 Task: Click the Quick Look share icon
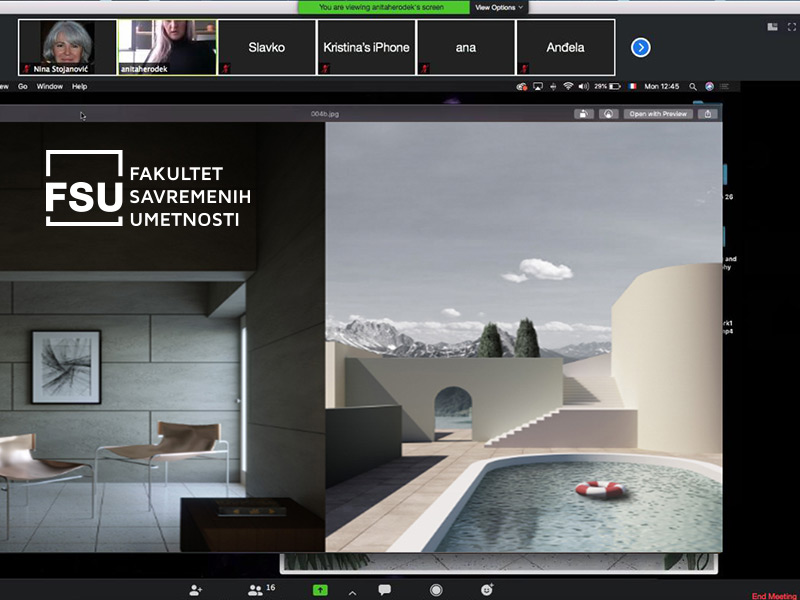(708, 114)
